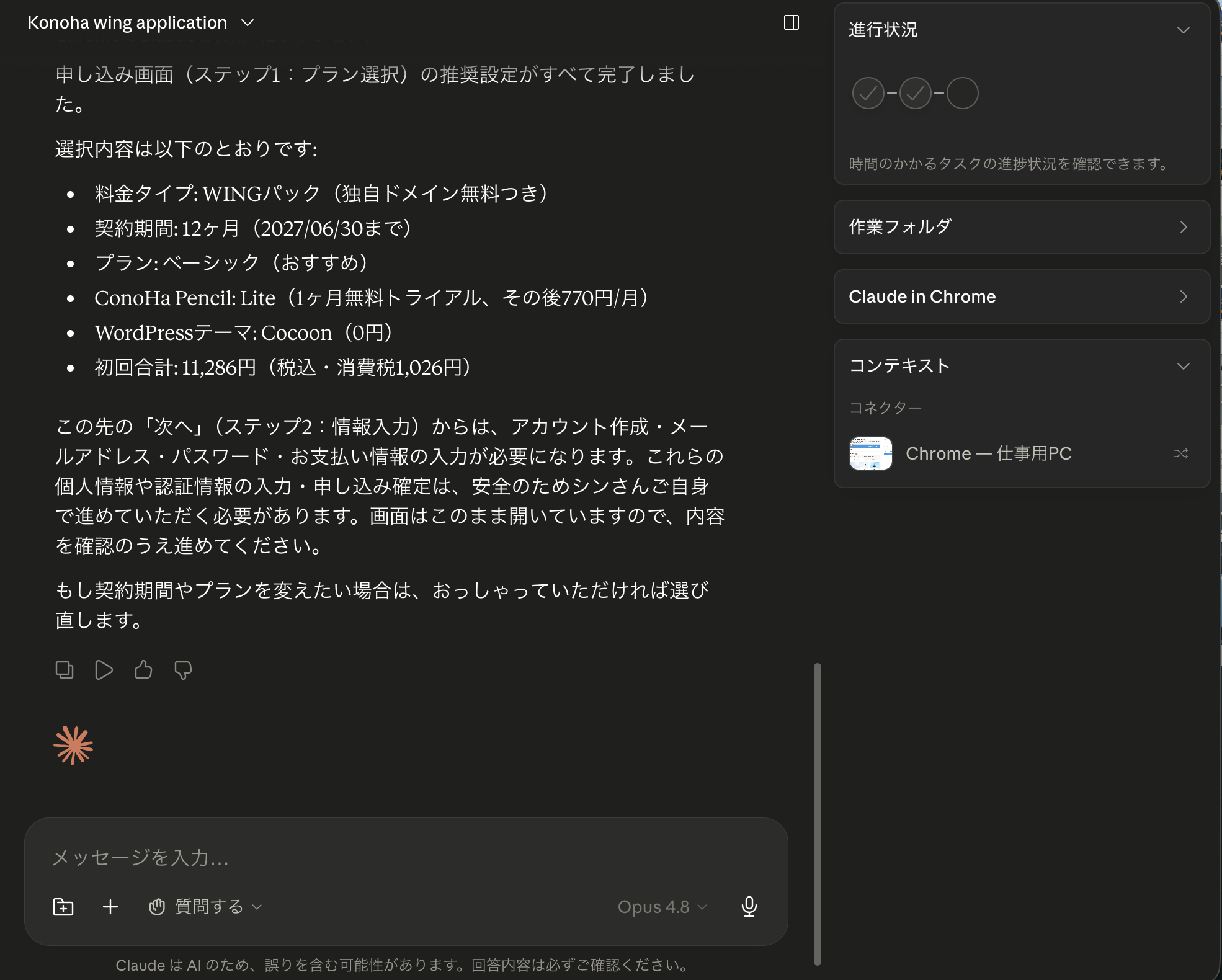
Task: Click the third pending progress step circle
Action: click(963, 93)
